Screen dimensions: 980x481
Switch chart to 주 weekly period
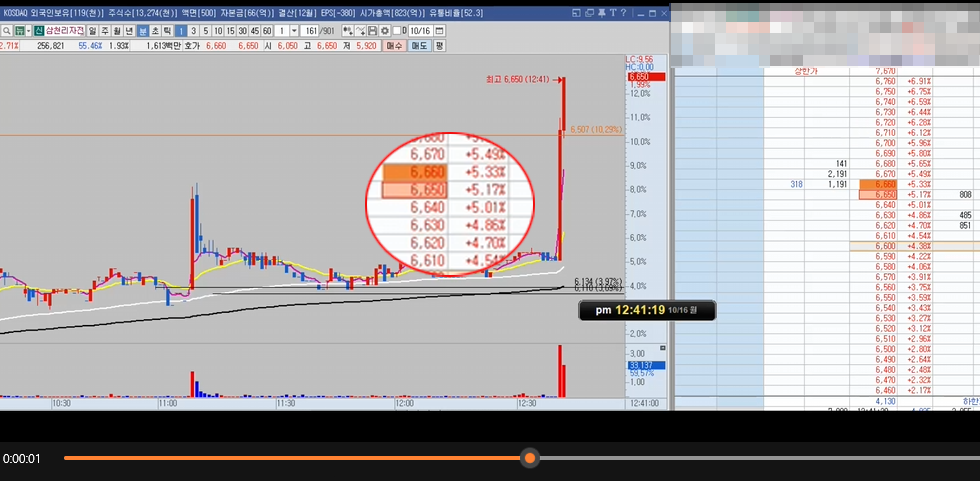(x=104, y=31)
